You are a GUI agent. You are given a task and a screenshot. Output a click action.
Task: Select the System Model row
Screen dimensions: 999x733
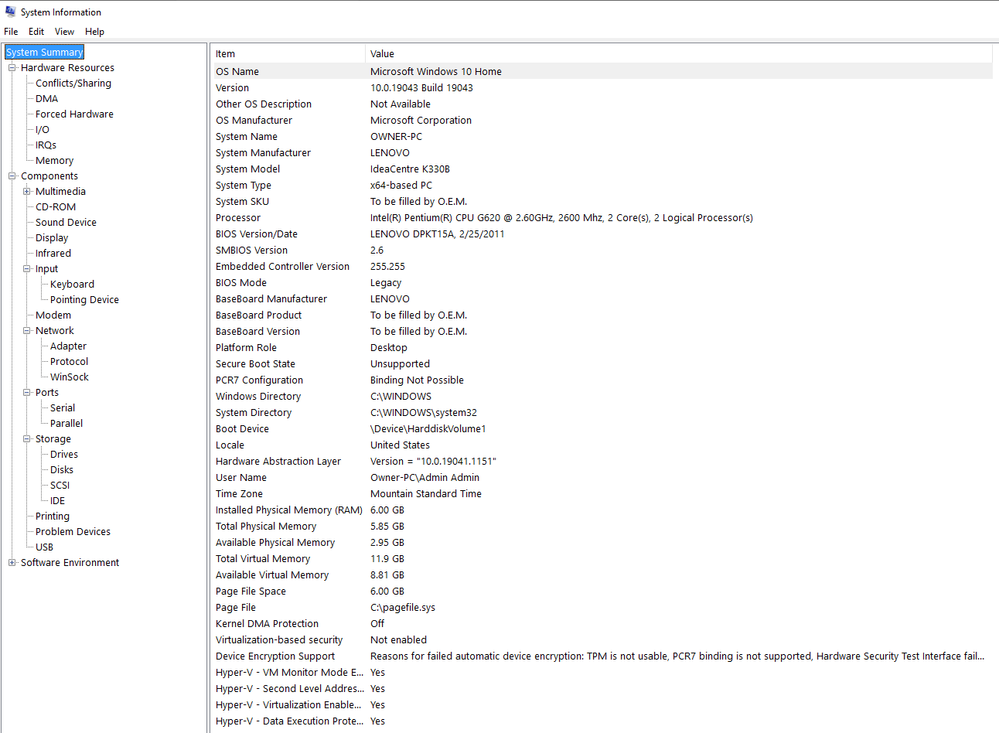[601, 169]
